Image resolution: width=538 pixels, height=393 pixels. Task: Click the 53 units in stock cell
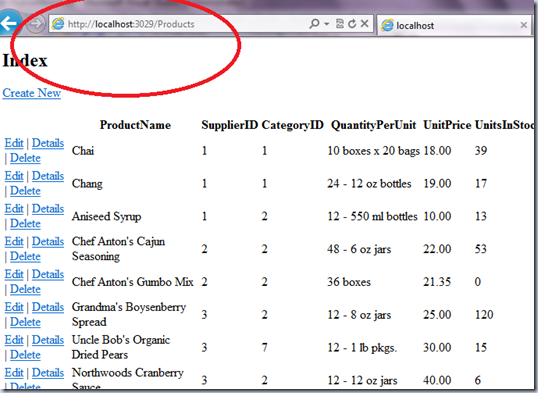[x=480, y=250]
